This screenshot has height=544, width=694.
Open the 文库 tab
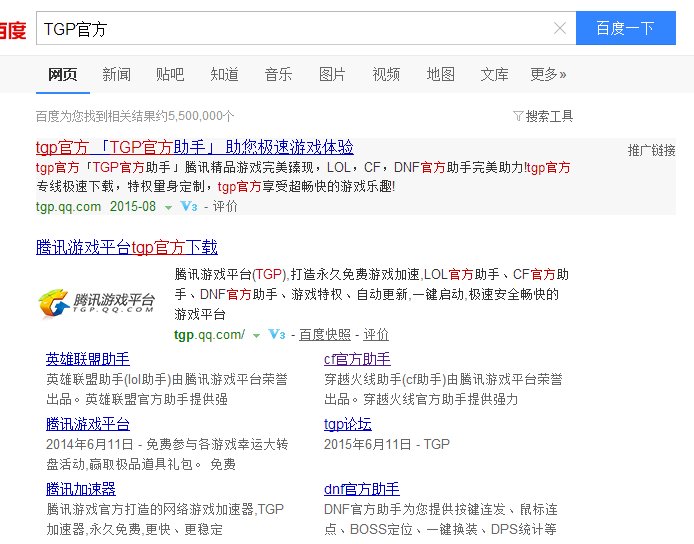click(x=494, y=74)
